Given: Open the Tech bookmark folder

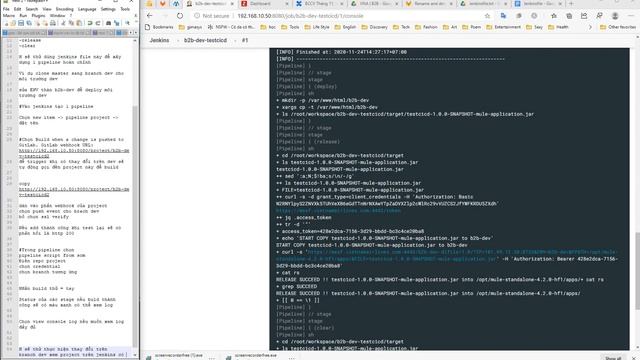Looking at the screenshot, I should click(402, 27).
